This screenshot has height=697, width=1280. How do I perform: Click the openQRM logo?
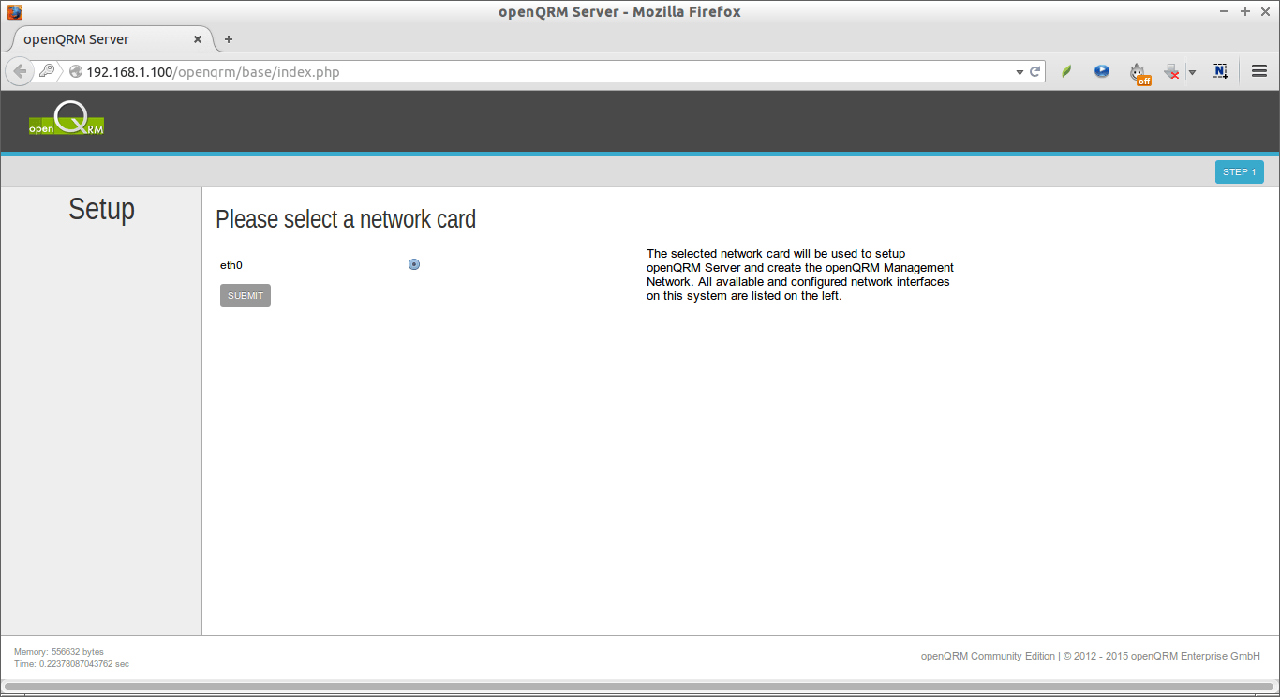click(66, 119)
